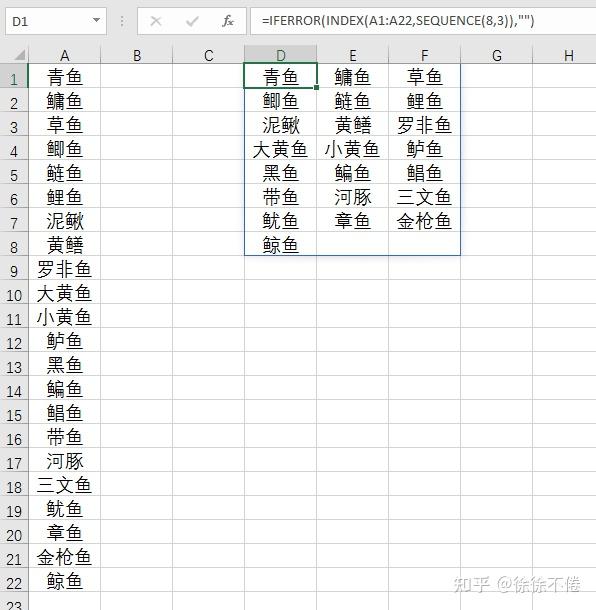
Task: Select cell A17 containing 河豚
Action: point(65,460)
